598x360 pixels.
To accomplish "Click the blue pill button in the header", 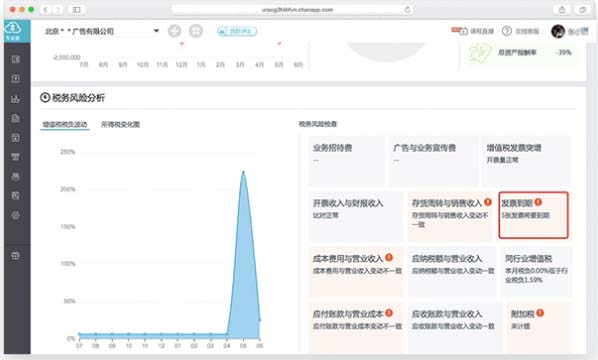I will coord(237,31).
